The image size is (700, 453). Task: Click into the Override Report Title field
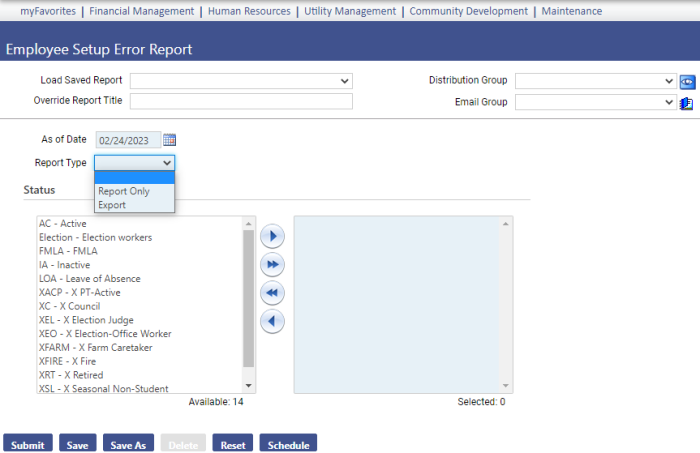pyautogui.click(x=241, y=101)
